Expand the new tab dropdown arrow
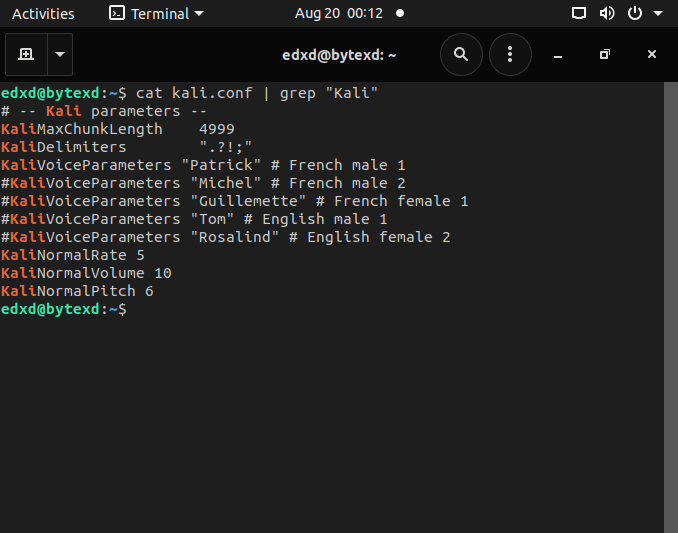 click(60, 54)
